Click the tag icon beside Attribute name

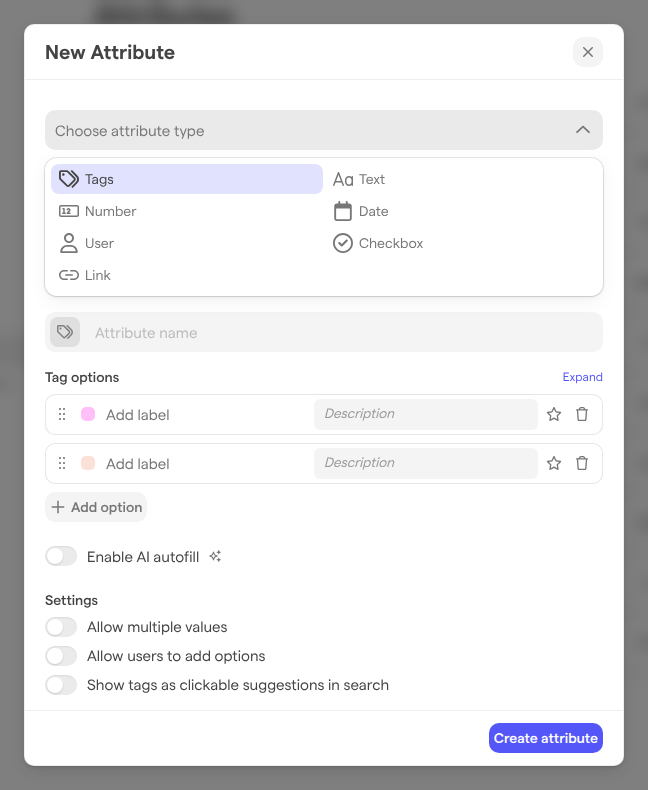point(65,332)
